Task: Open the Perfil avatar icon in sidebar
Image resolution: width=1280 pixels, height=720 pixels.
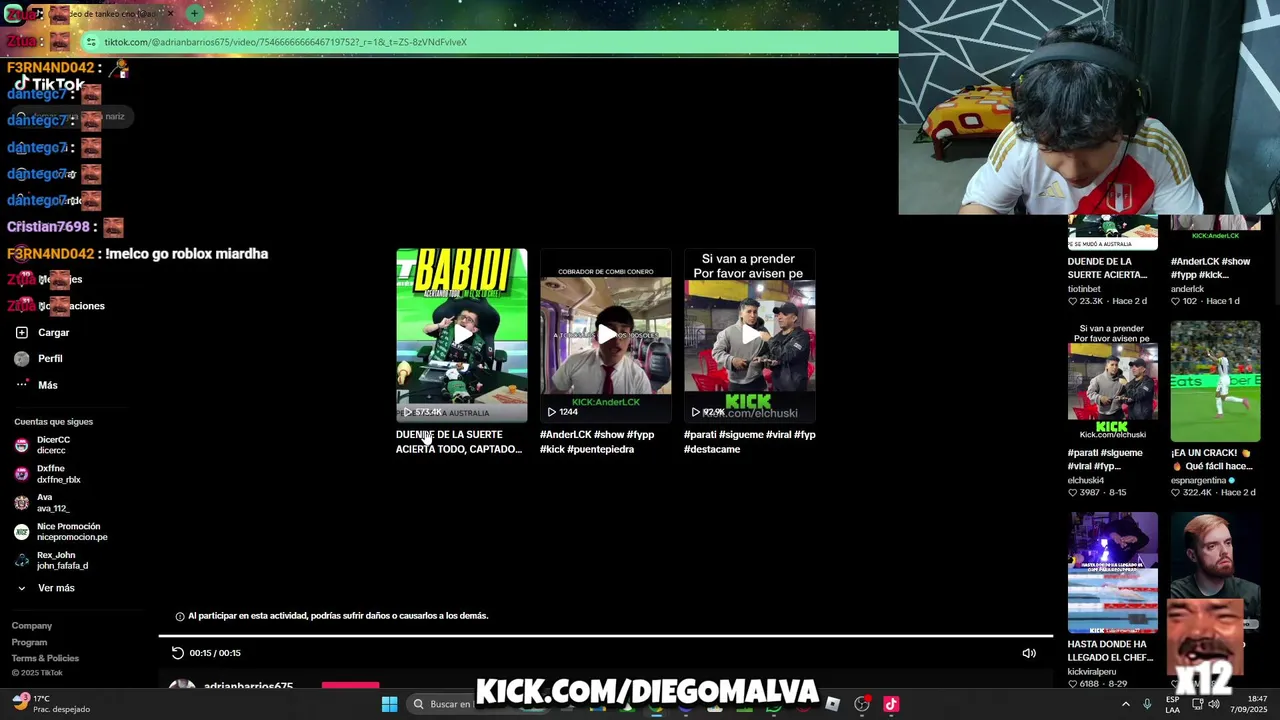Action: pos(22,358)
